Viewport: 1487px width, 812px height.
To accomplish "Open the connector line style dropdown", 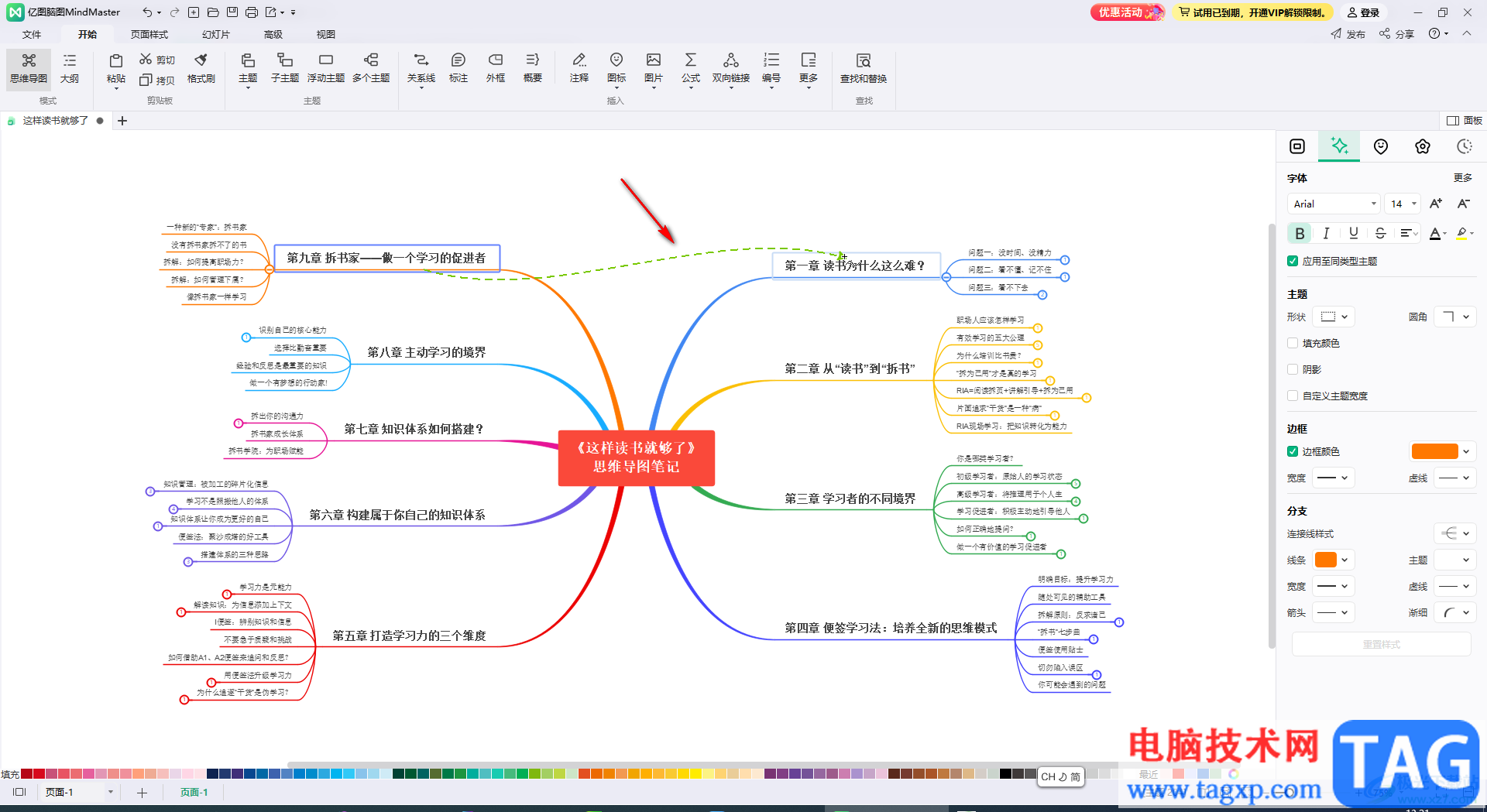I will click(1454, 533).
